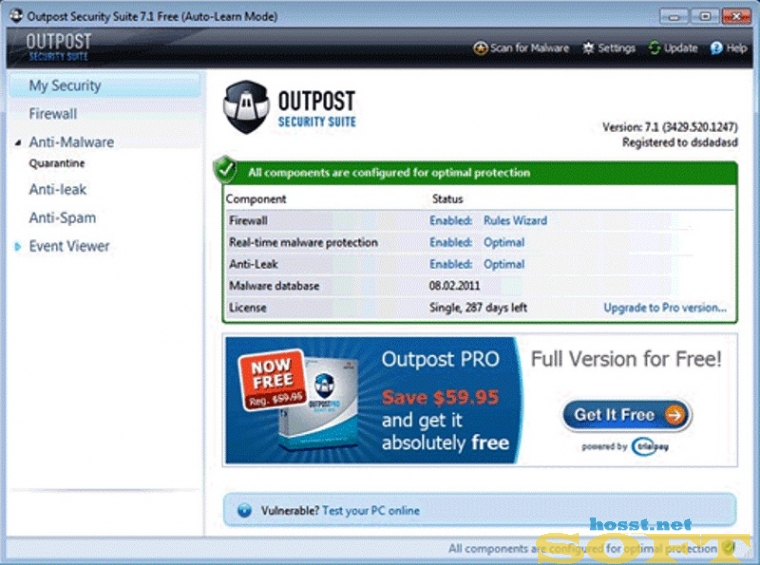Click the Settings toolbar label
Image resolution: width=760 pixels, height=565 pixels.
616,48
